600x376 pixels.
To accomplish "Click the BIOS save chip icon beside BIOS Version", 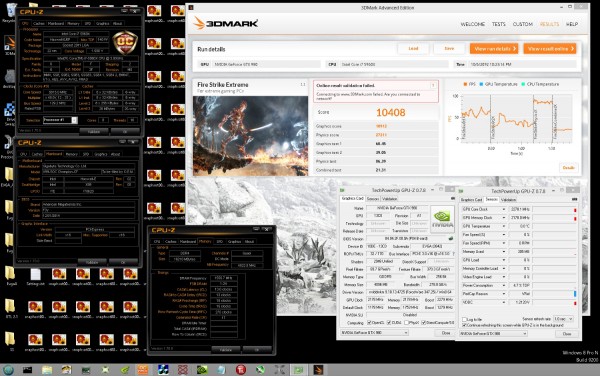I will click(451, 238).
